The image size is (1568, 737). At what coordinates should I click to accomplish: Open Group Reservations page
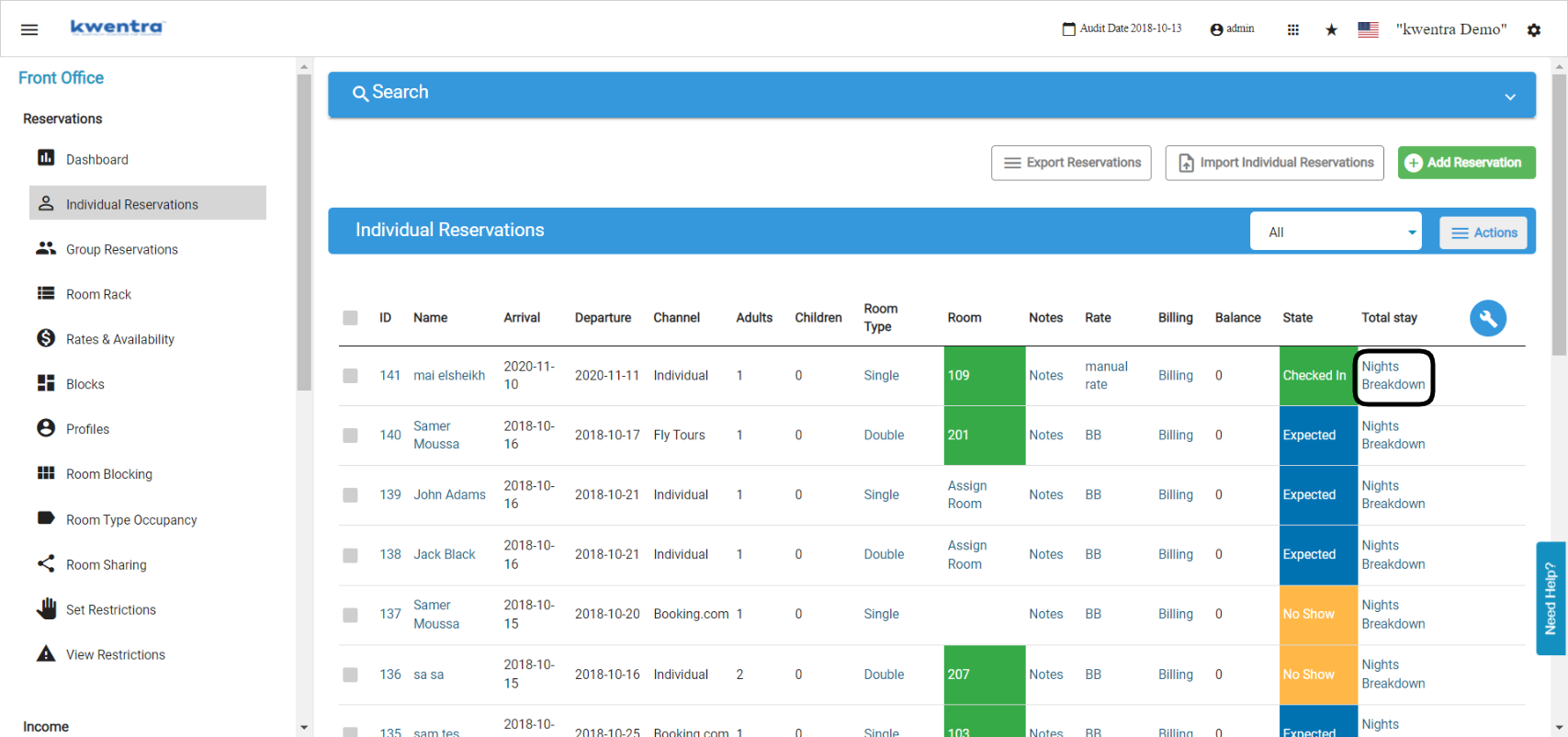coord(122,249)
